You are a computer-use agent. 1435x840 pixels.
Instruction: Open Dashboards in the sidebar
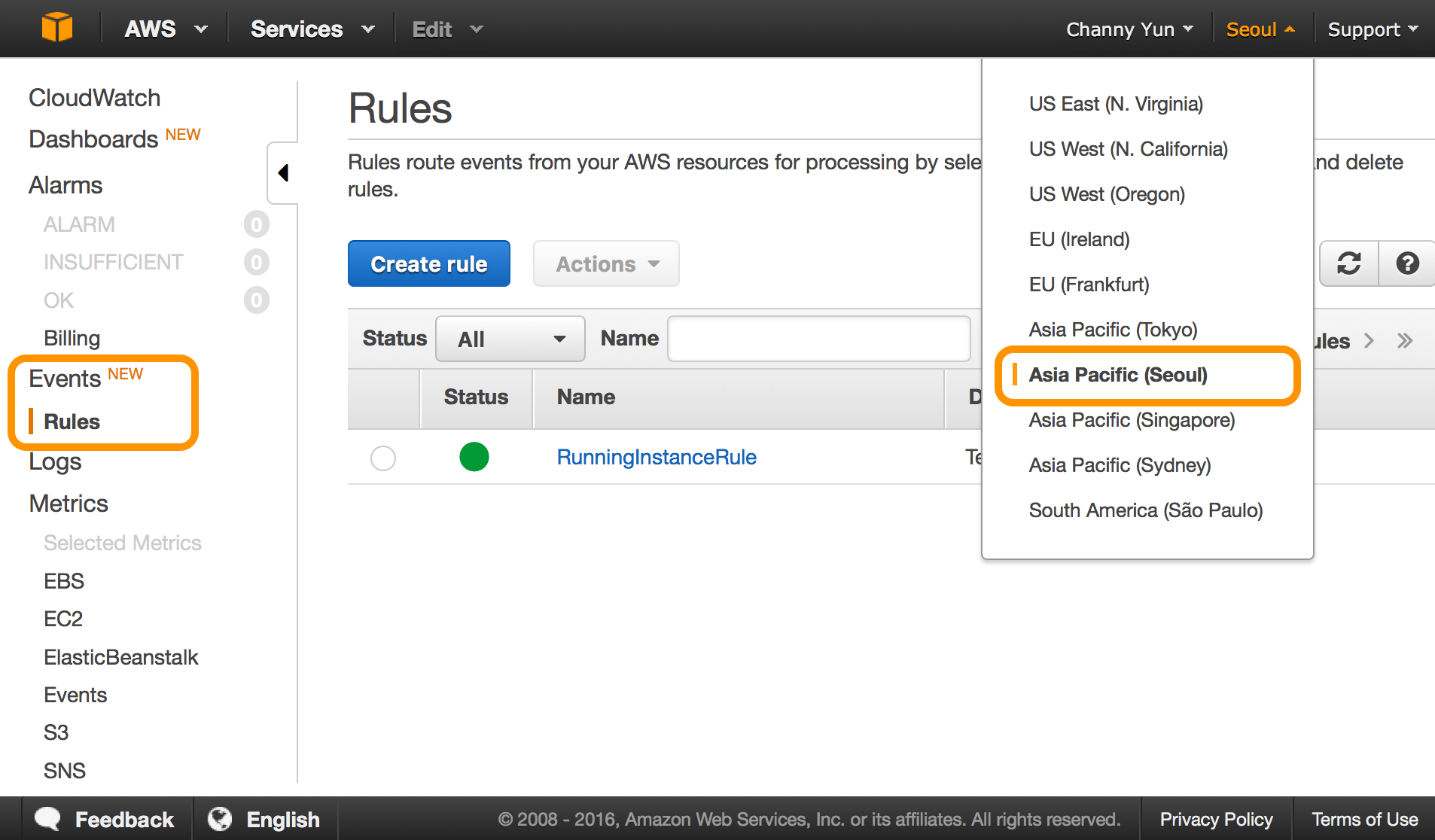coord(93,139)
